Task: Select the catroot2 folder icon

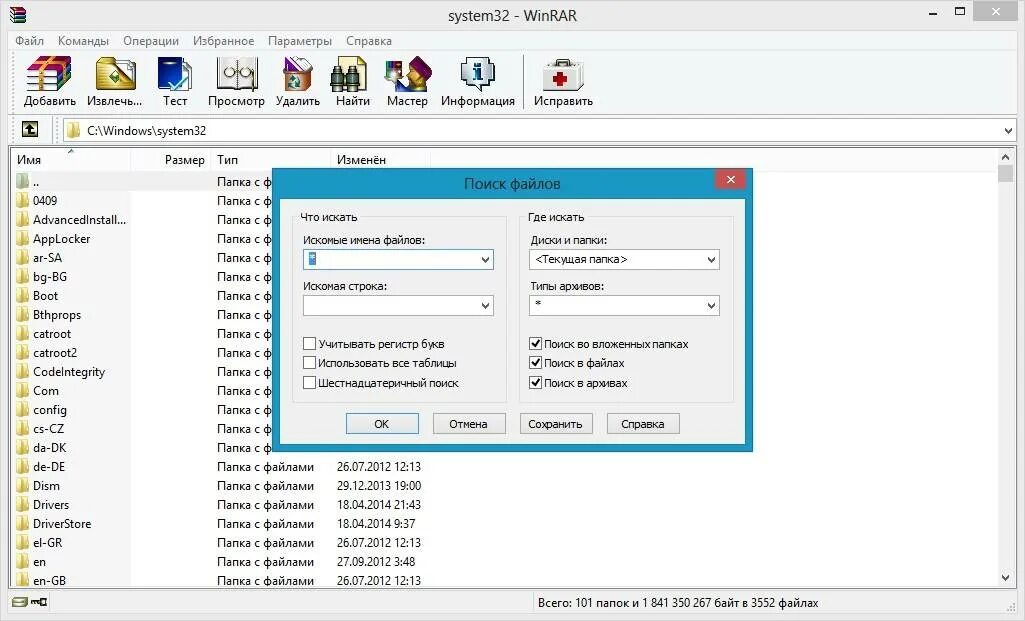Action: (x=23, y=352)
